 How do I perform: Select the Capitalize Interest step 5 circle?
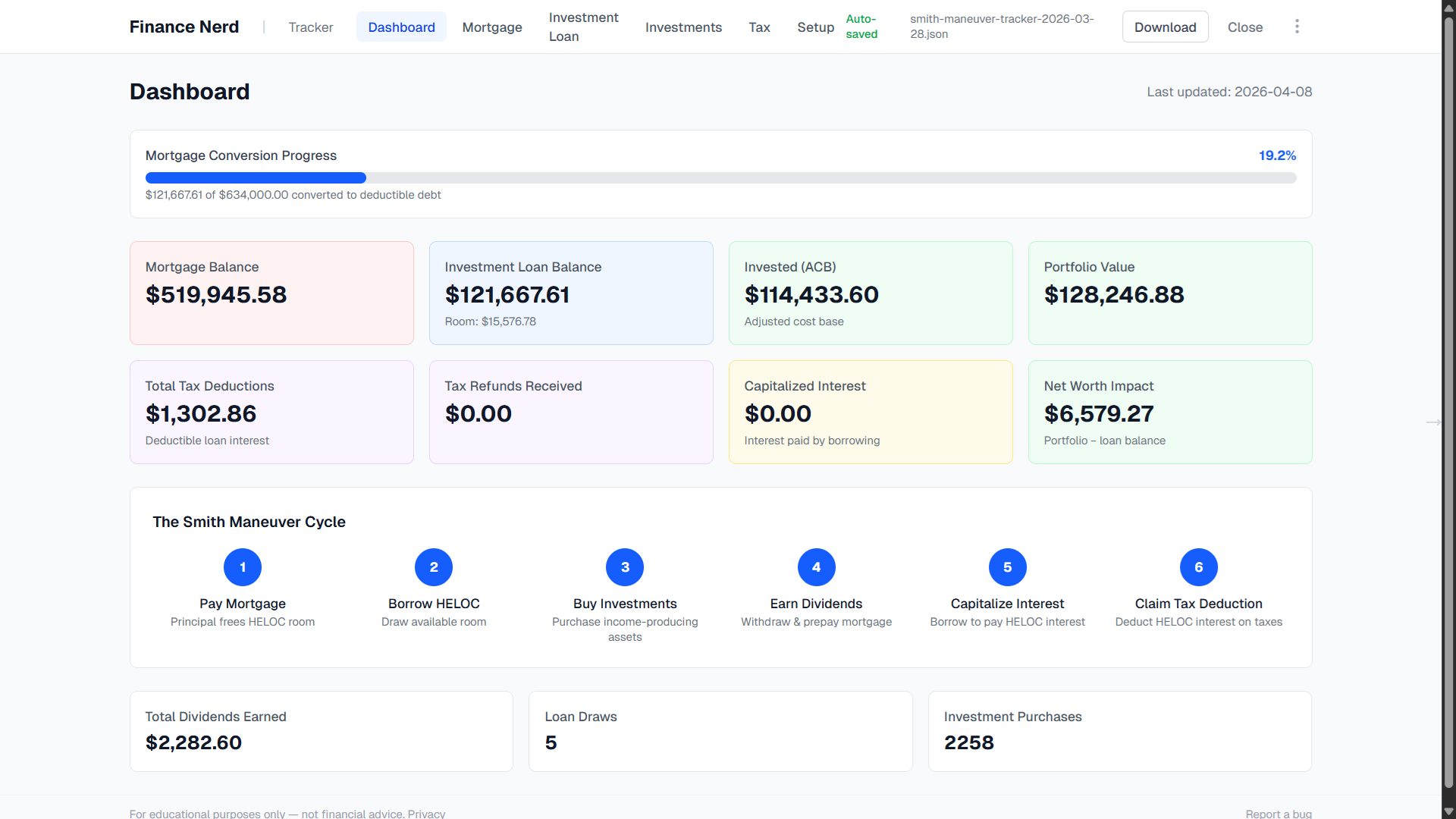click(1007, 566)
